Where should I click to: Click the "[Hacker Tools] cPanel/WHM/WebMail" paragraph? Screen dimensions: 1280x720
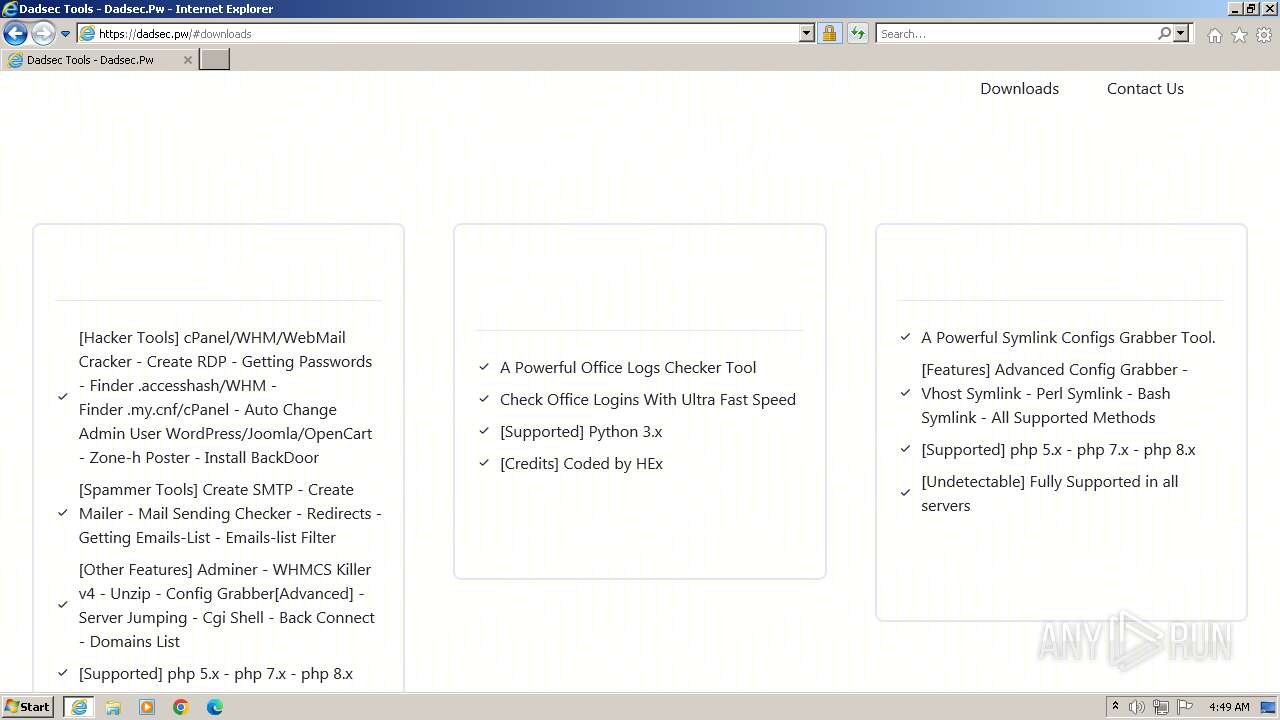[x=226, y=397]
